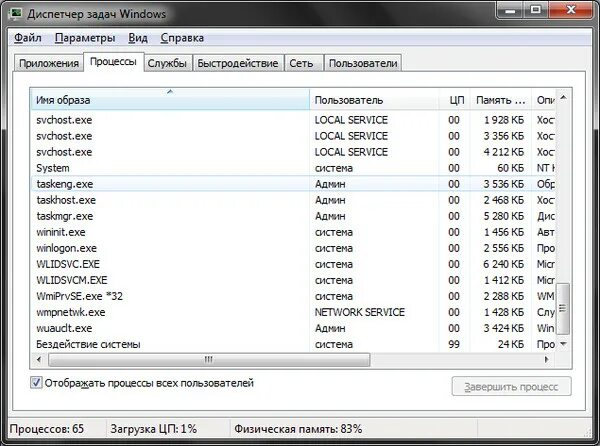
Task: Select the WLIDSVC.EXE process
Action: click(293, 264)
